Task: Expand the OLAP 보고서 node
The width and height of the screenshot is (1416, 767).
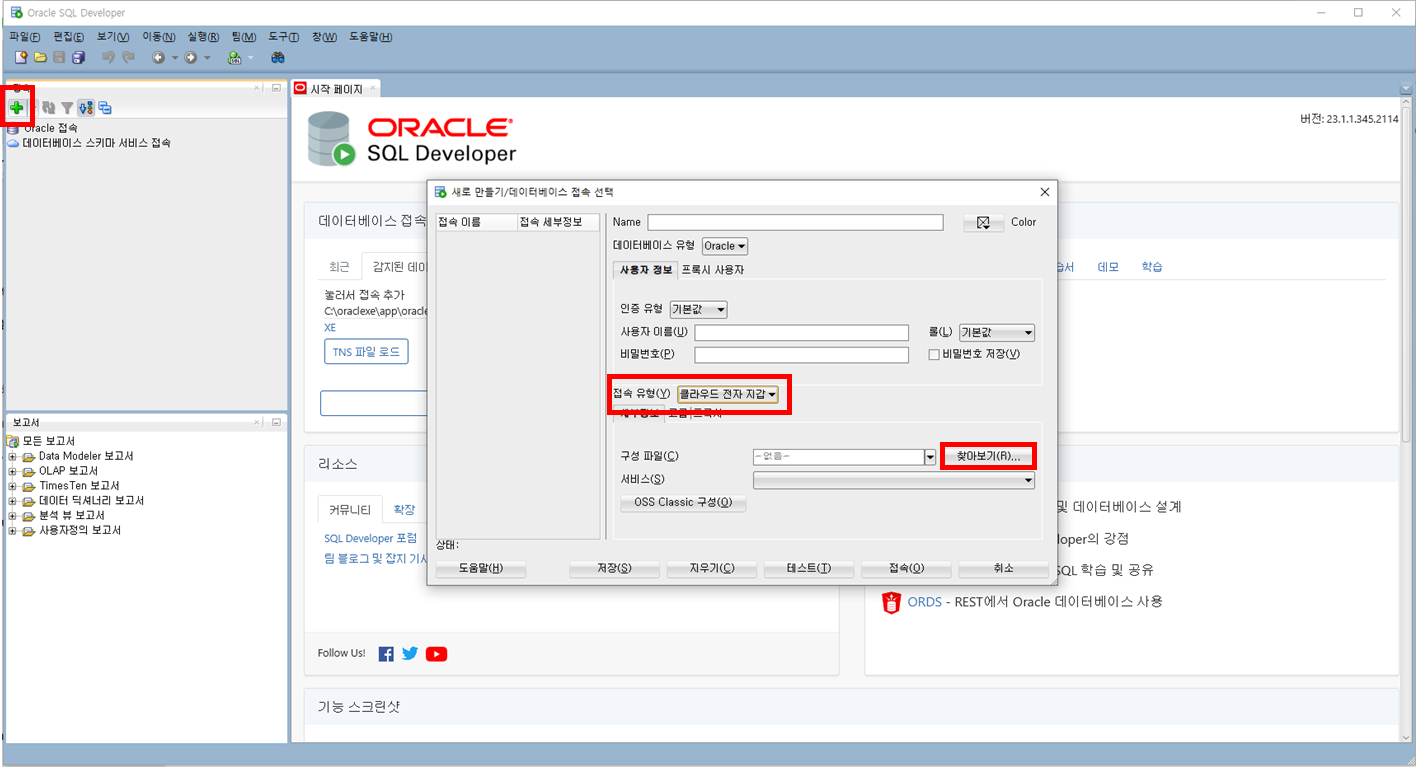Action: [13, 471]
